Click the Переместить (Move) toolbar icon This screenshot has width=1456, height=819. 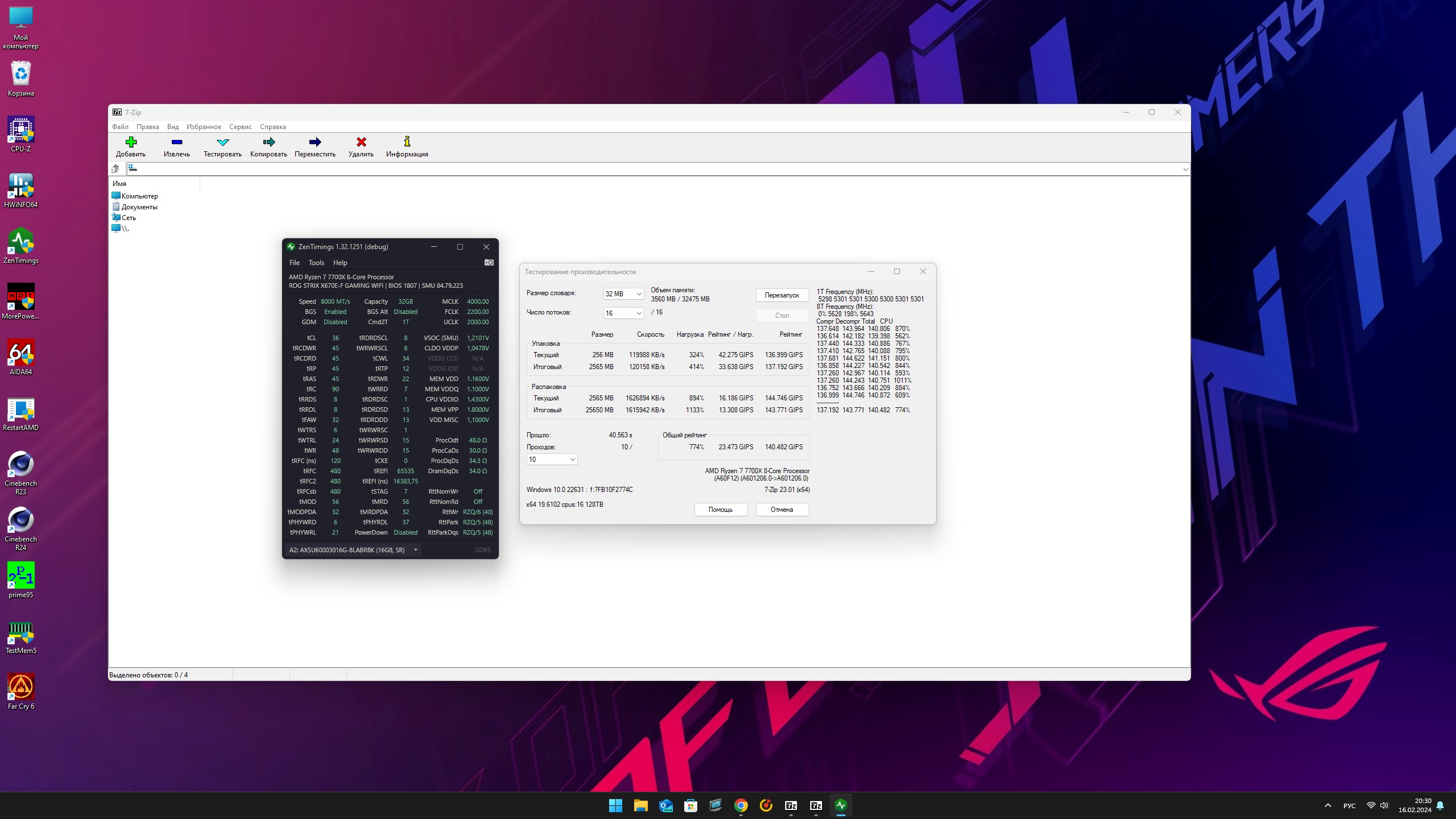click(315, 142)
